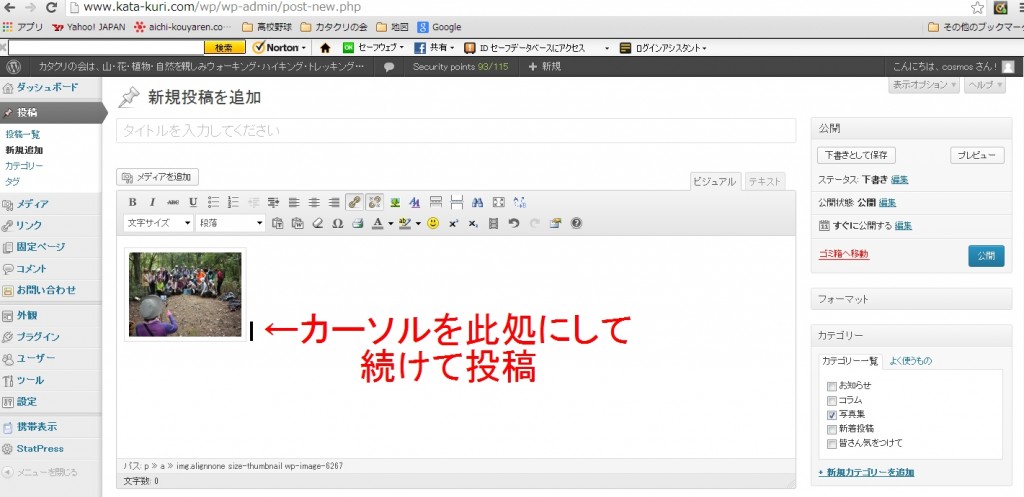Click the undo arrow icon
This screenshot has height=497, width=1024.
(514, 223)
